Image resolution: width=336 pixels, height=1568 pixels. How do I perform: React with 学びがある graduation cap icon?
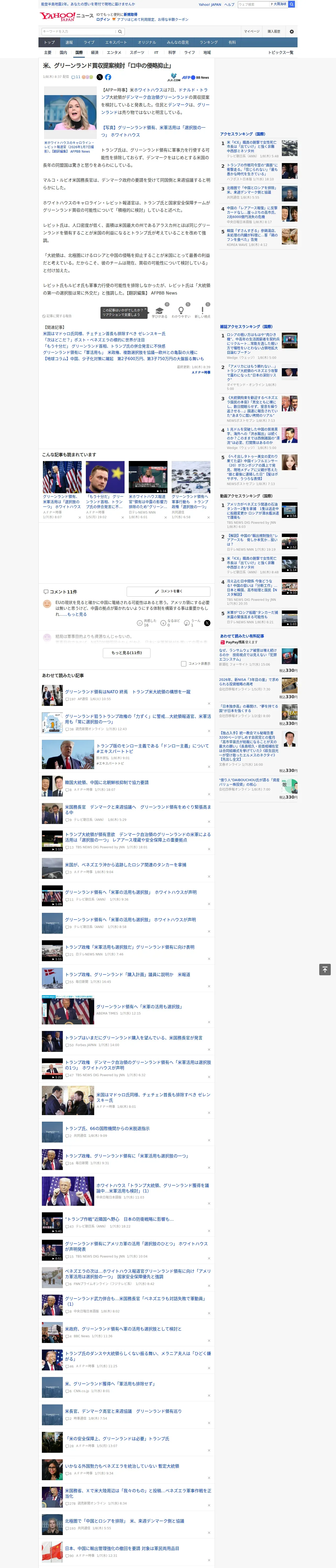point(160,310)
